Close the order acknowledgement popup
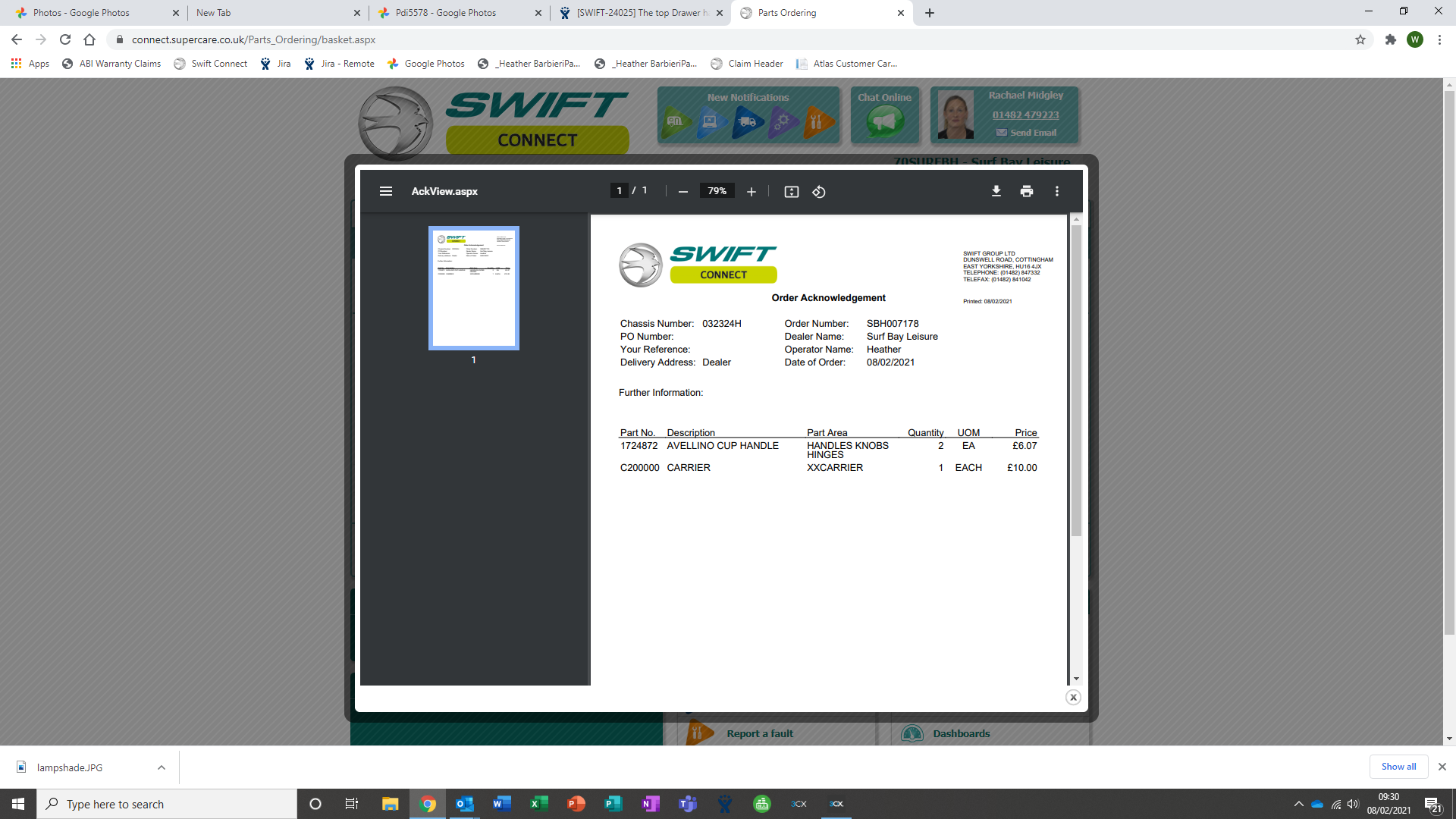This screenshot has width=1456, height=819. coord(1072,698)
